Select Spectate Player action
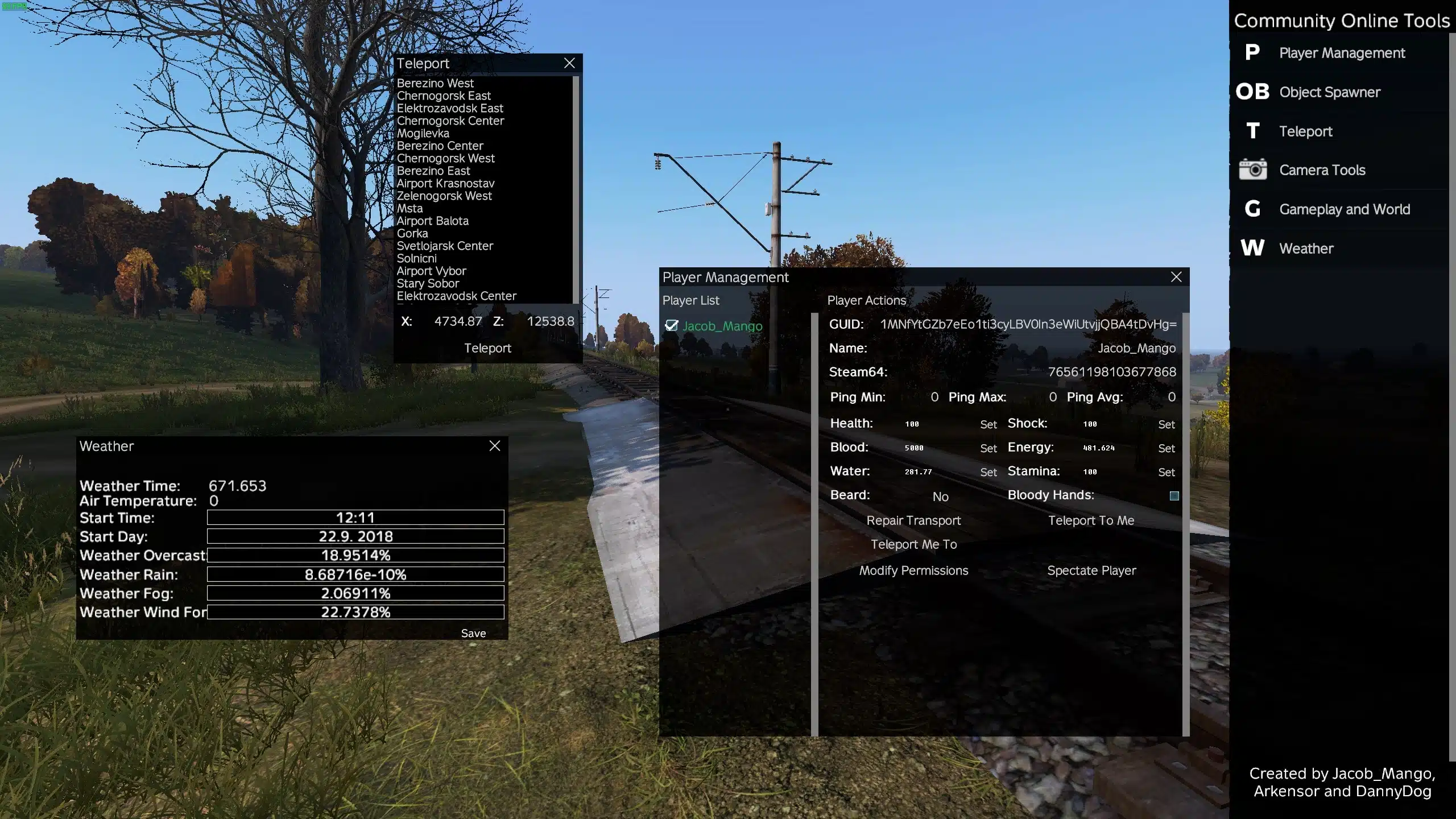The image size is (1456, 819). click(1091, 569)
